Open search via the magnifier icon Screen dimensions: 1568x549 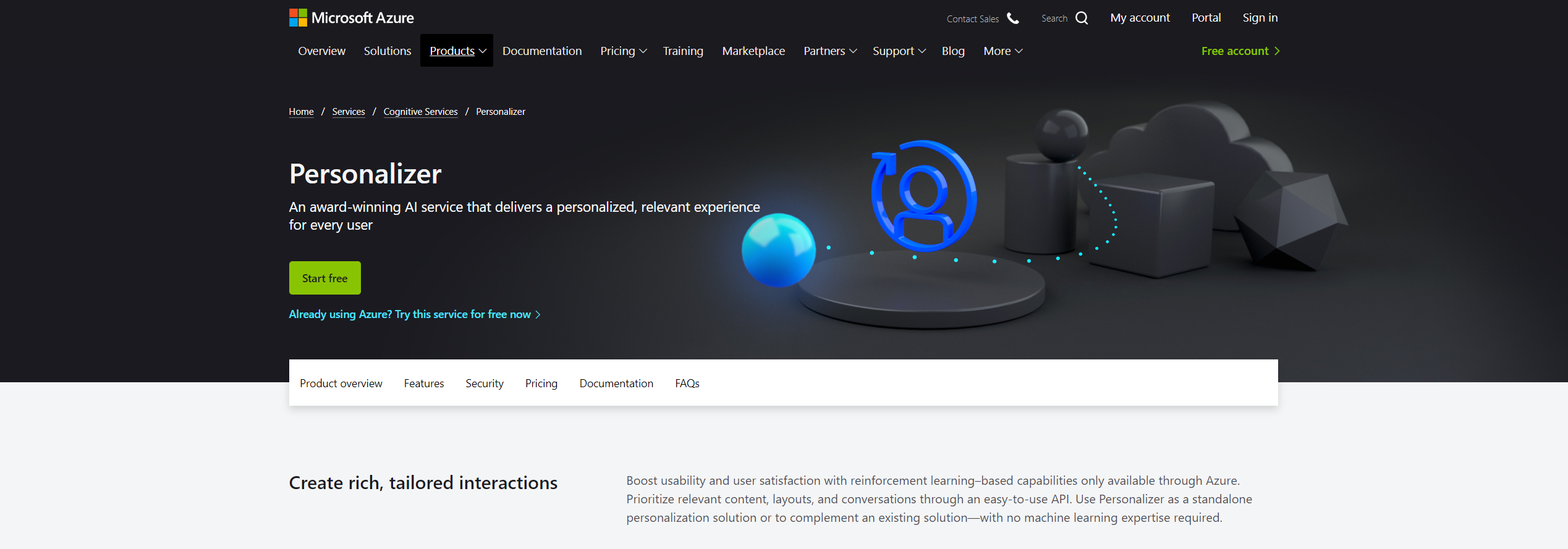(1082, 19)
